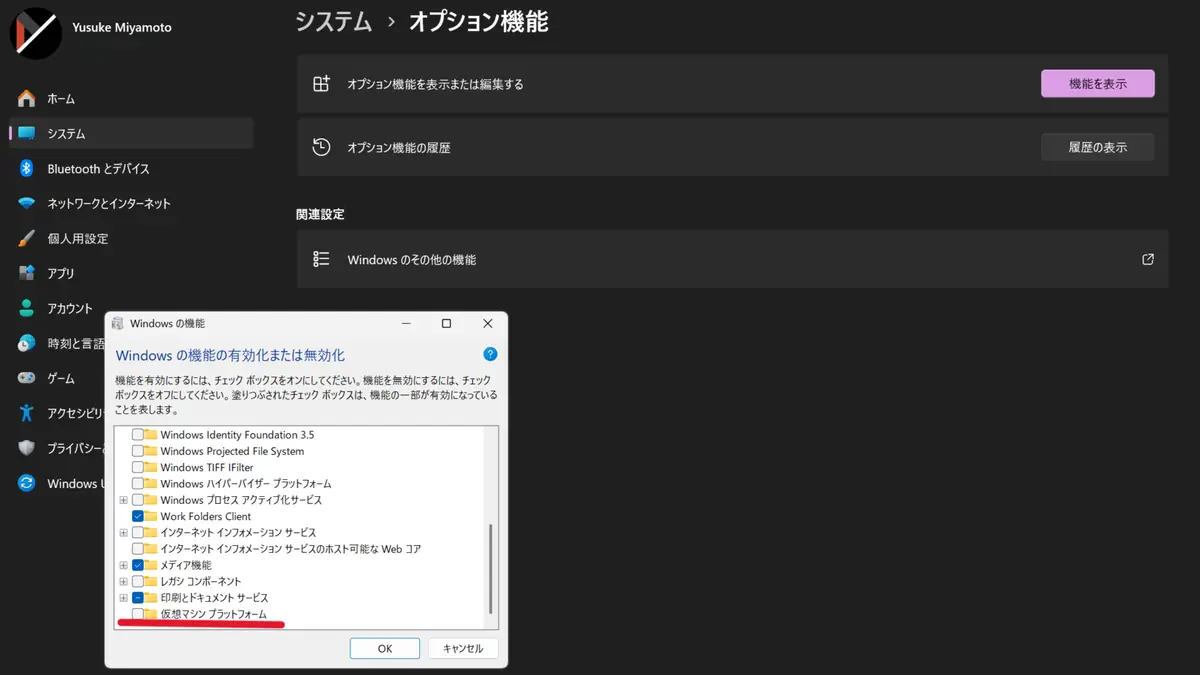1200x675 pixels.
Task: Click the Gaming controller icon
Action: [x=27, y=379]
